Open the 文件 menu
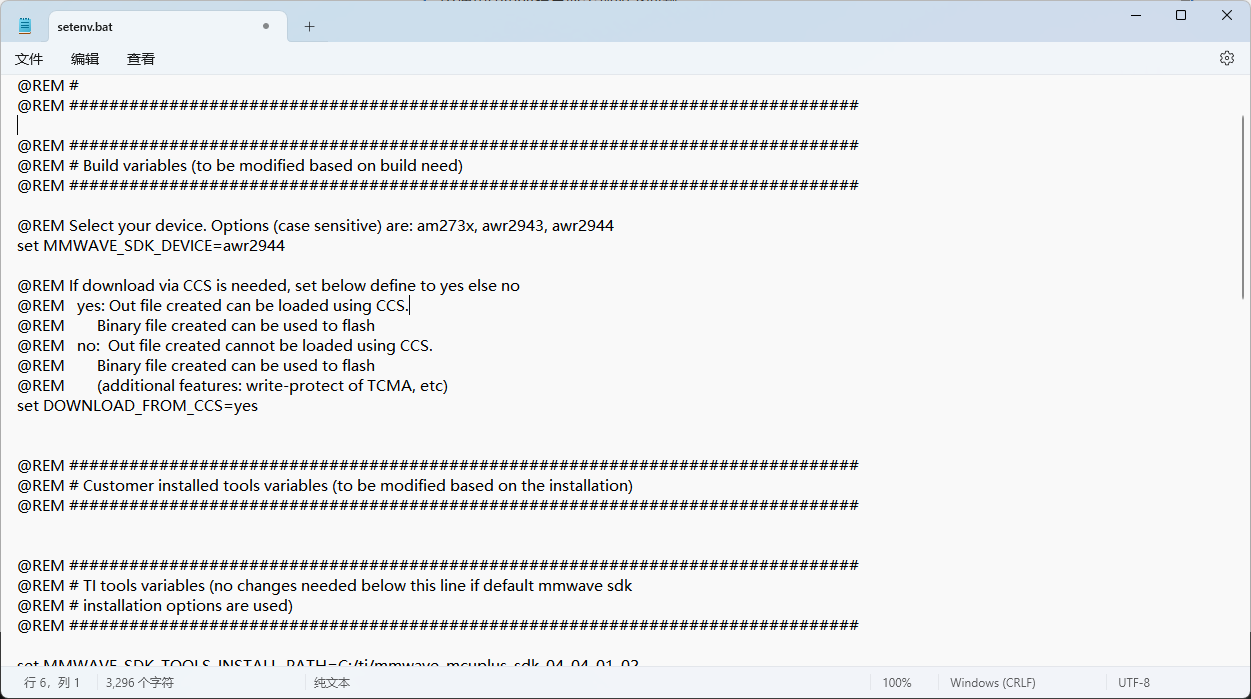This screenshot has width=1251, height=699. pos(29,59)
